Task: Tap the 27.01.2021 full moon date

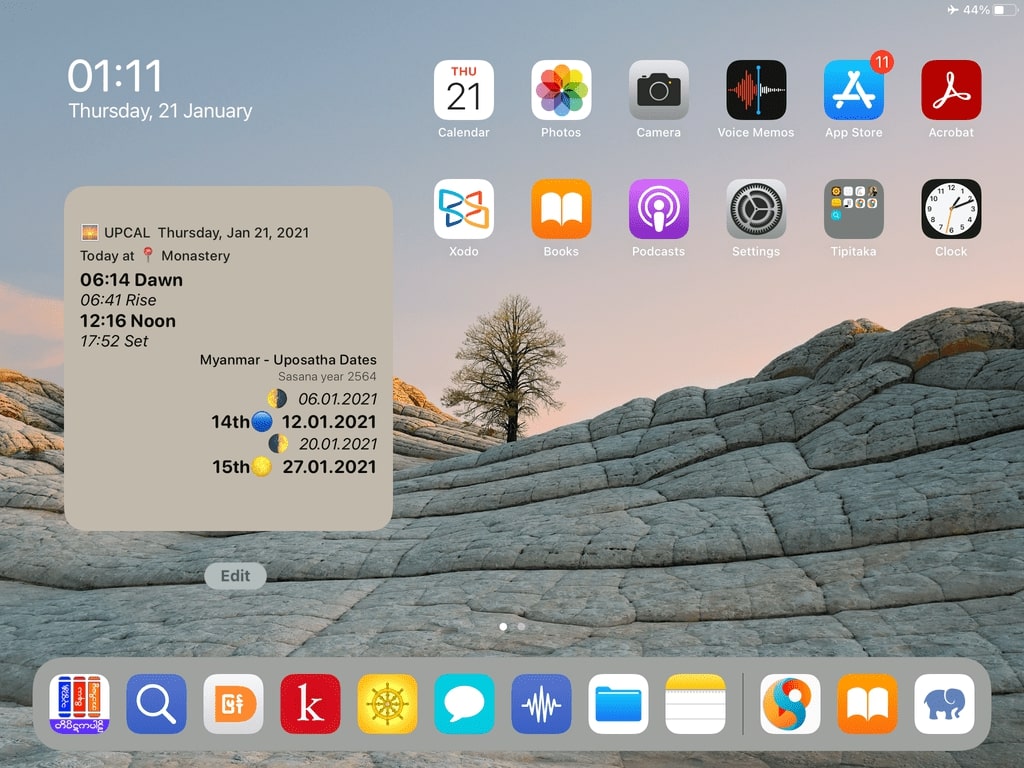Action: [329, 467]
